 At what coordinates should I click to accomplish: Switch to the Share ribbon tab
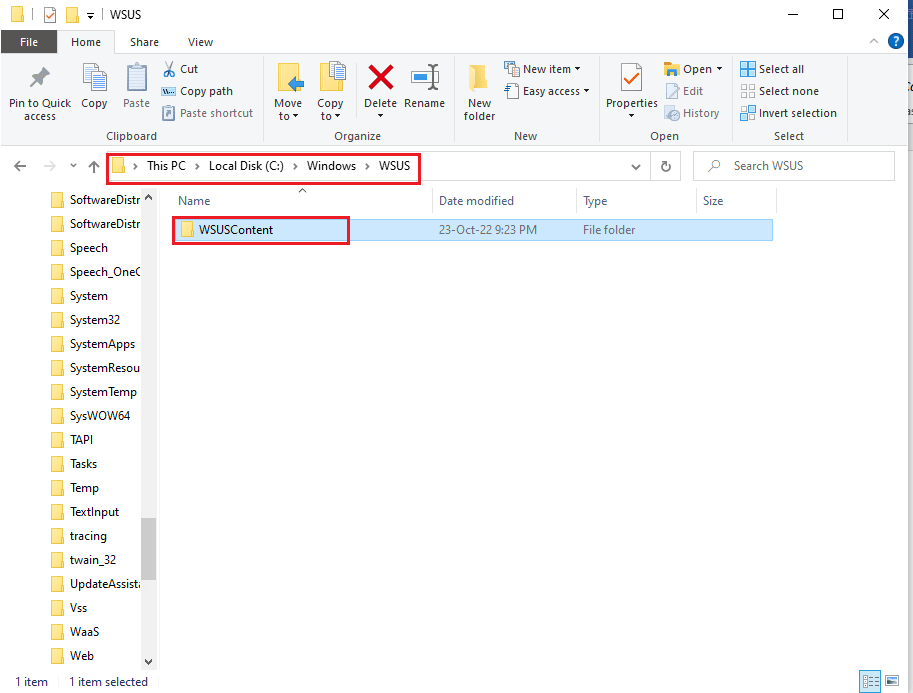[144, 42]
